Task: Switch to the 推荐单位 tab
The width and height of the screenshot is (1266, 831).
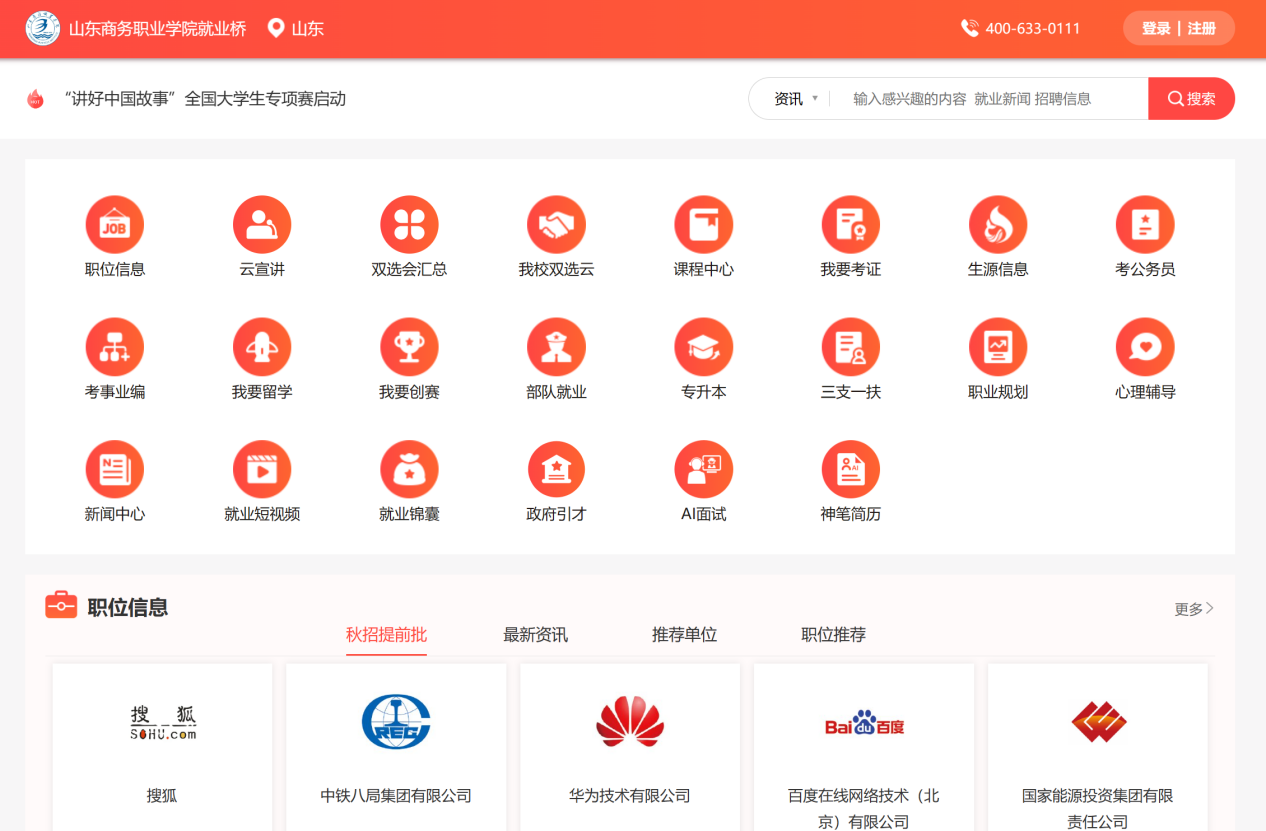Action: 684,635
